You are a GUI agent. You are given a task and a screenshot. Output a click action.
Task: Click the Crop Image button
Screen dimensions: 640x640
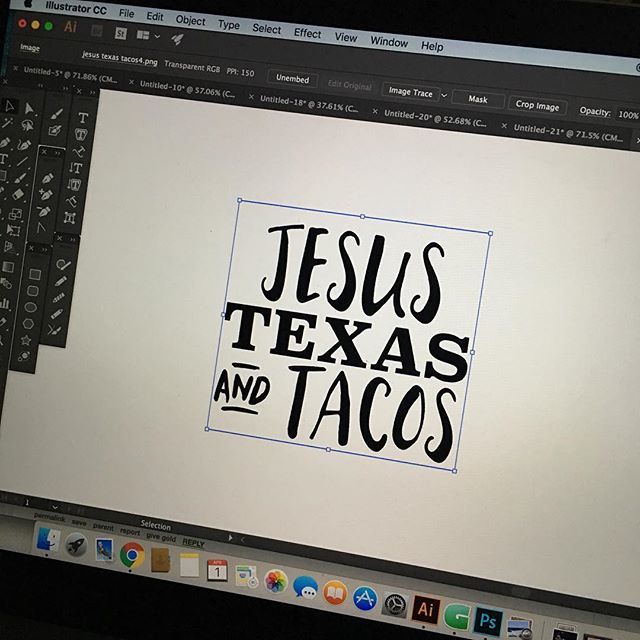537,106
